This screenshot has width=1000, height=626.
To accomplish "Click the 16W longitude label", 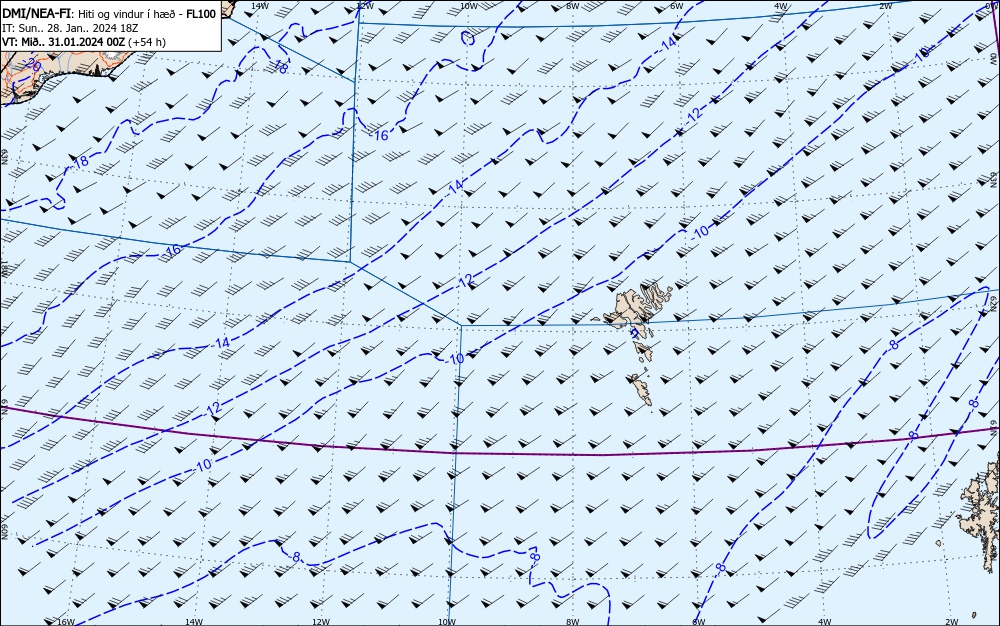I will pos(66,622).
